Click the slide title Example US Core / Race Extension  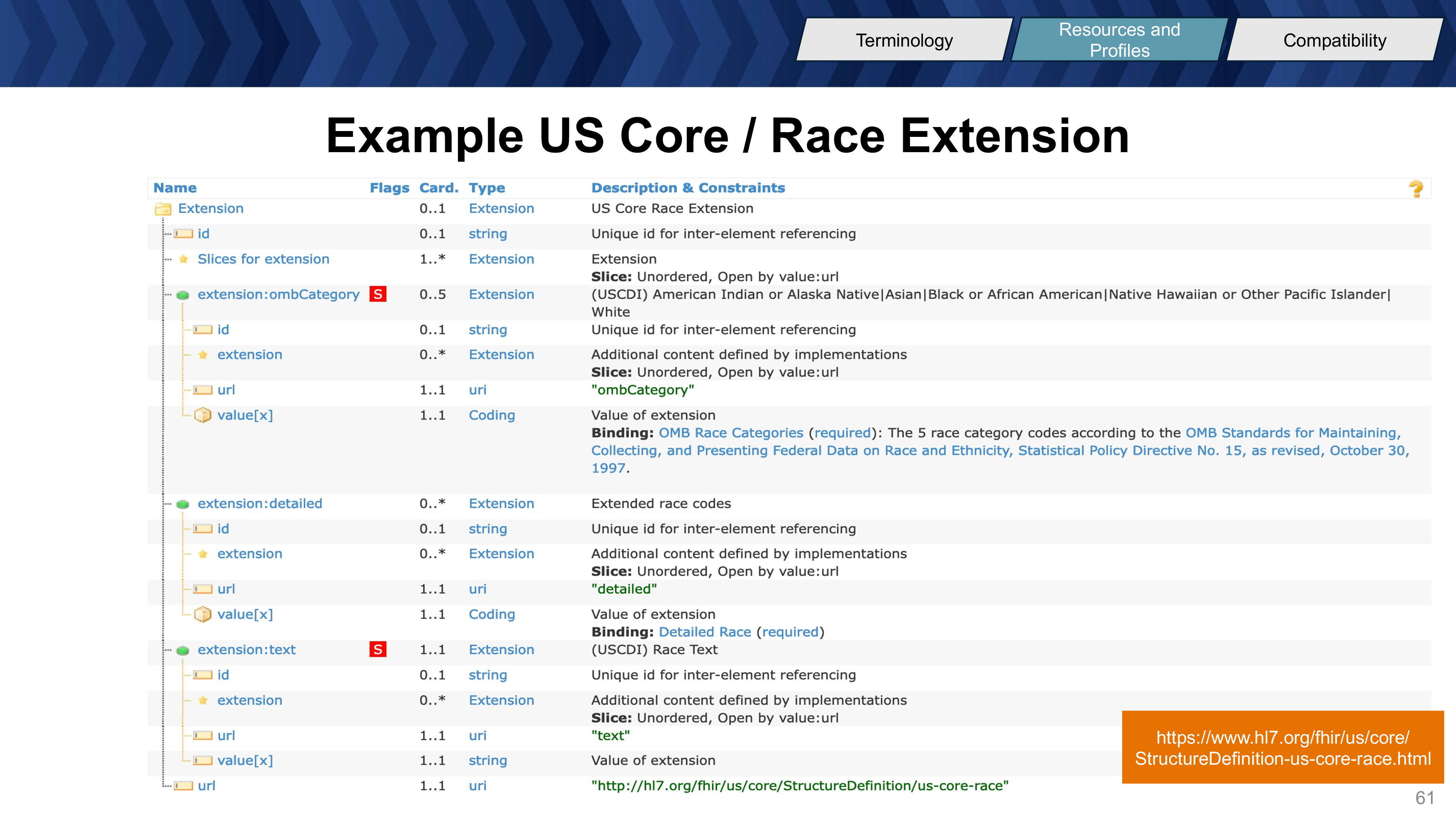coord(728,136)
